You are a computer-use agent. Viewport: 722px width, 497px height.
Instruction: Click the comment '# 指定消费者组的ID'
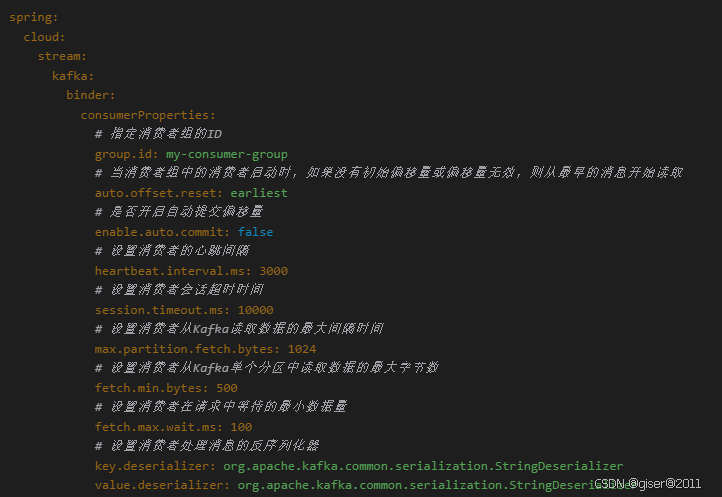158,134
